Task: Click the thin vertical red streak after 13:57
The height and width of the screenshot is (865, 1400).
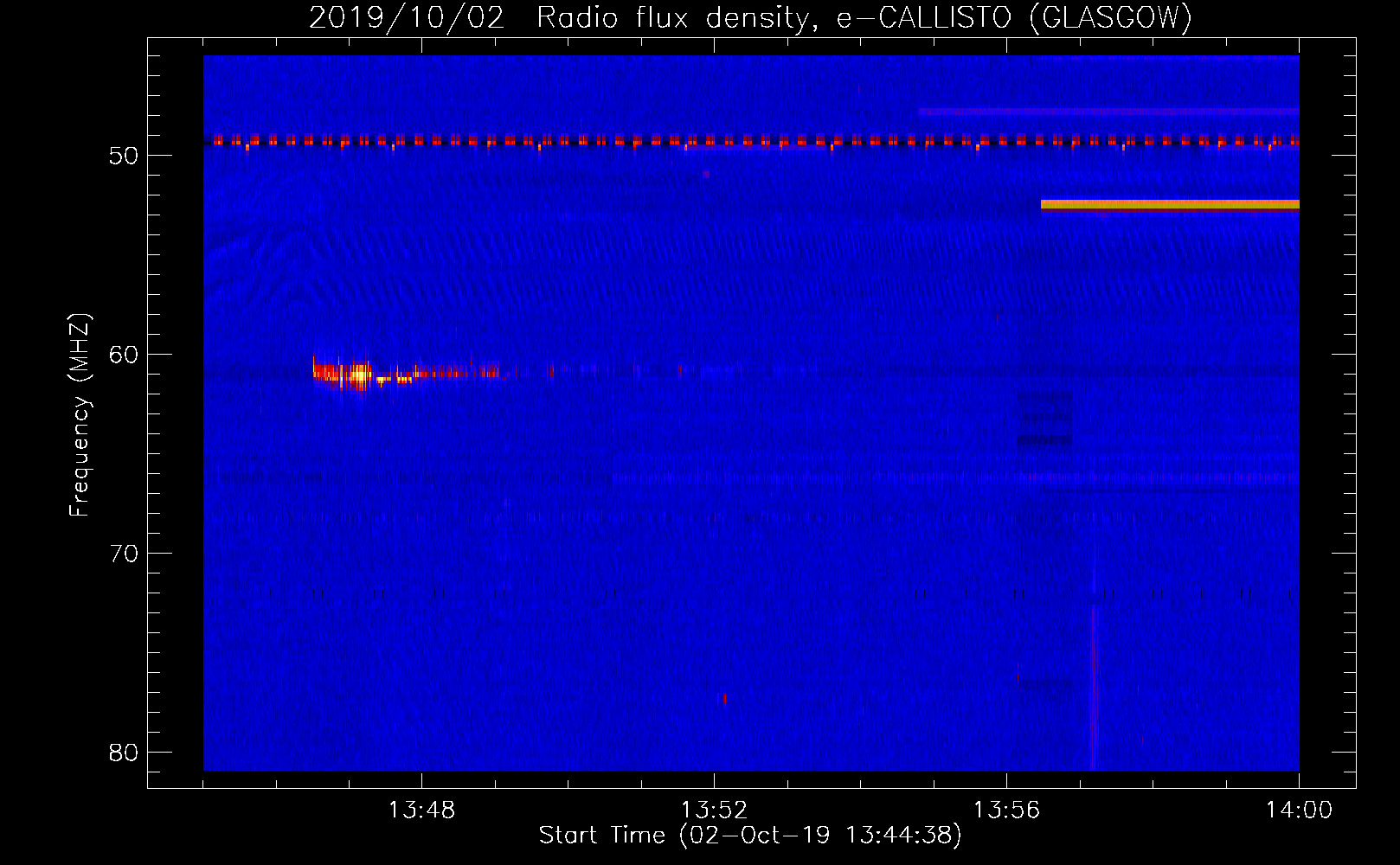Action: click(x=1094, y=688)
